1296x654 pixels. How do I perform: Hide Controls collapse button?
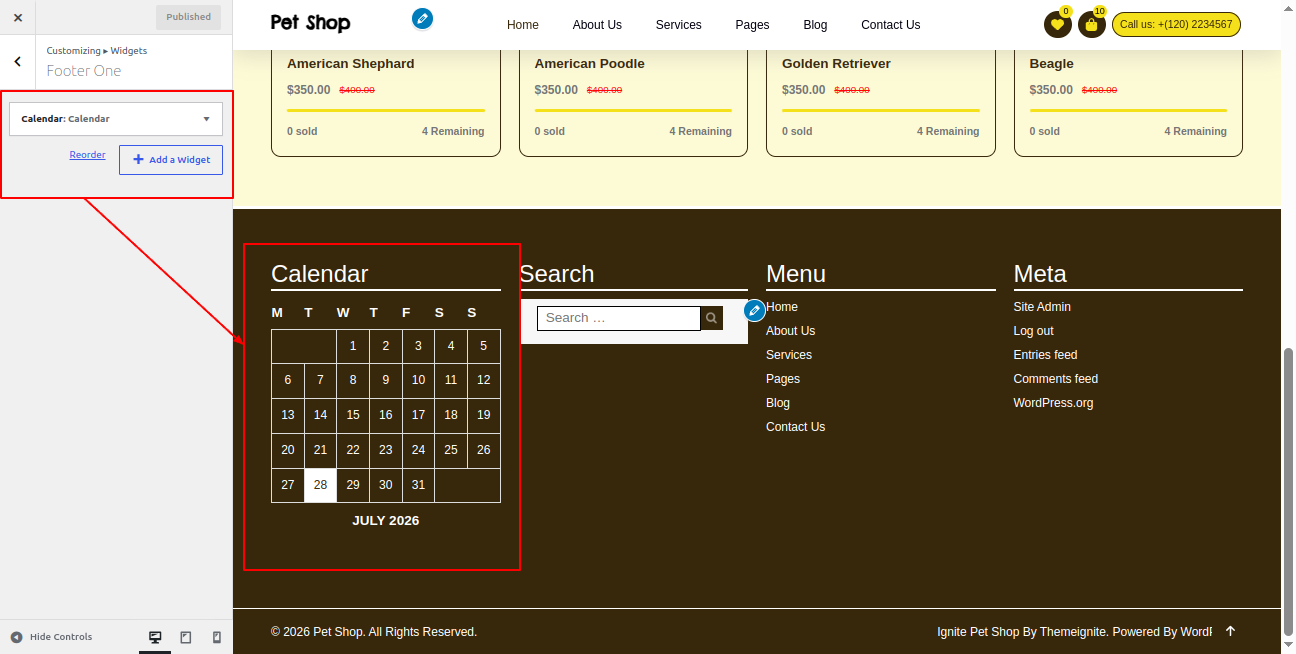tap(51, 637)
